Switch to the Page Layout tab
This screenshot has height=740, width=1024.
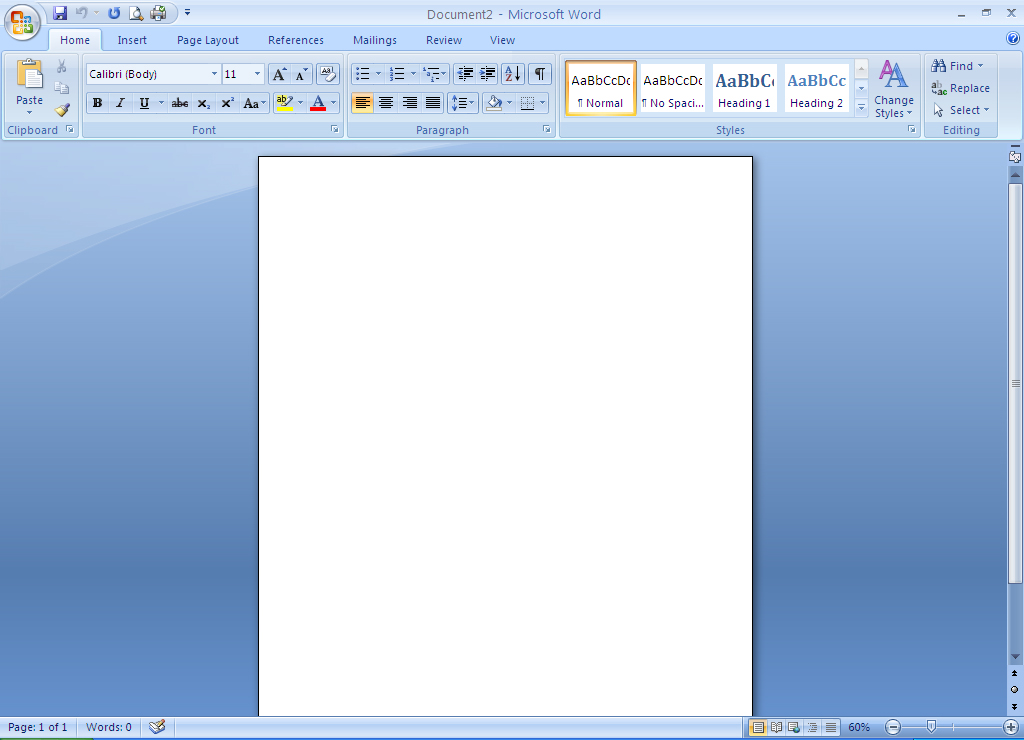(x=207, y=40)
